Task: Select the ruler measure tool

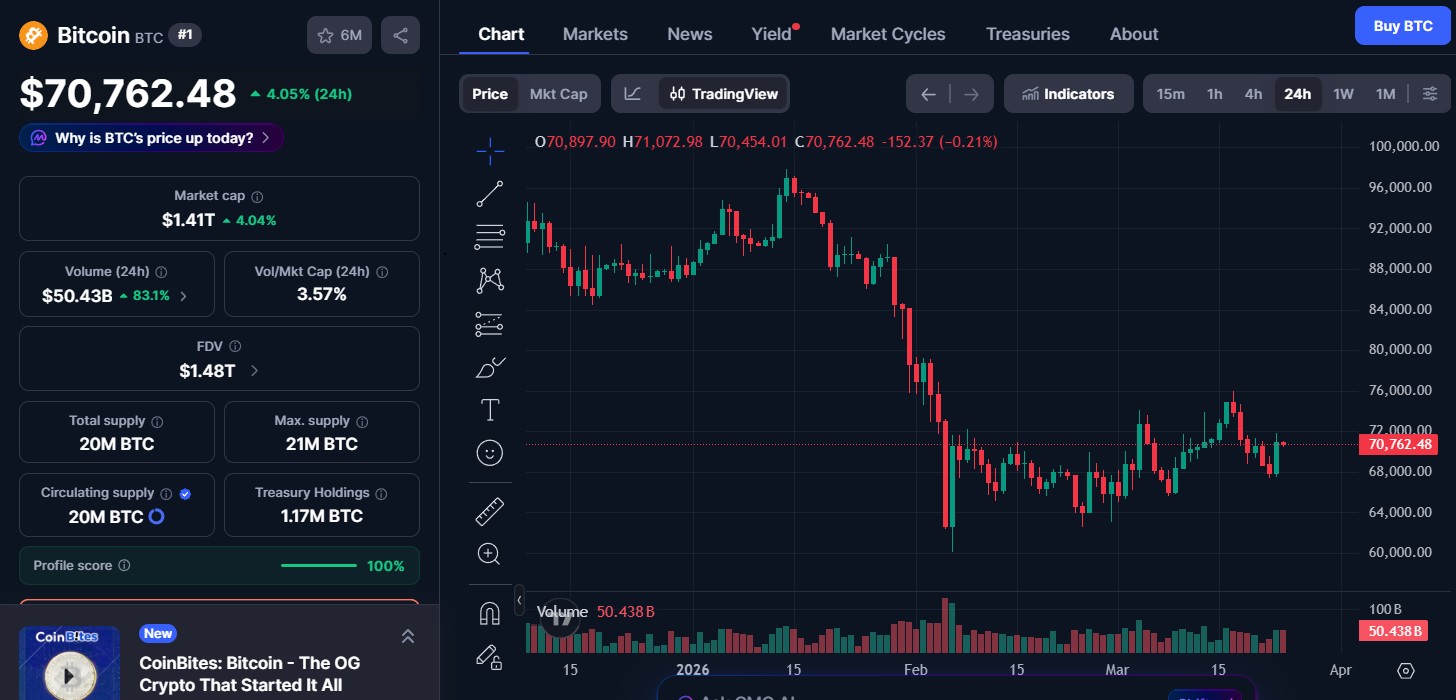Action: coord(490,510)
